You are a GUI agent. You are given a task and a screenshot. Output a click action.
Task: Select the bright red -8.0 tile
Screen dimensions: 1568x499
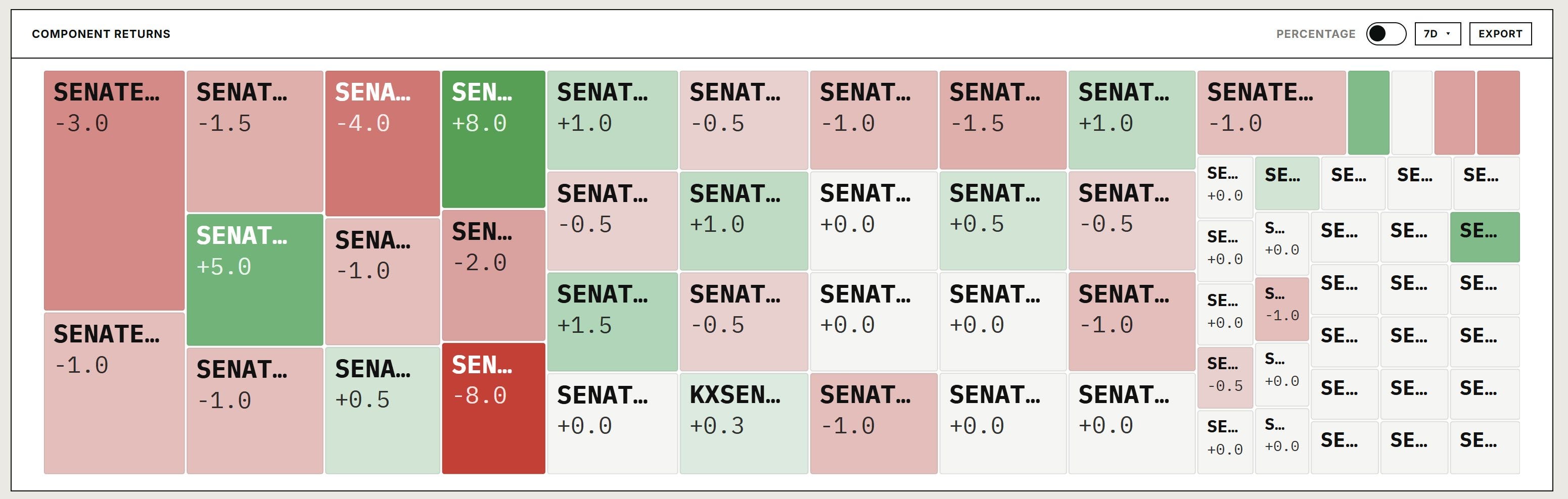tap(493, 408)
